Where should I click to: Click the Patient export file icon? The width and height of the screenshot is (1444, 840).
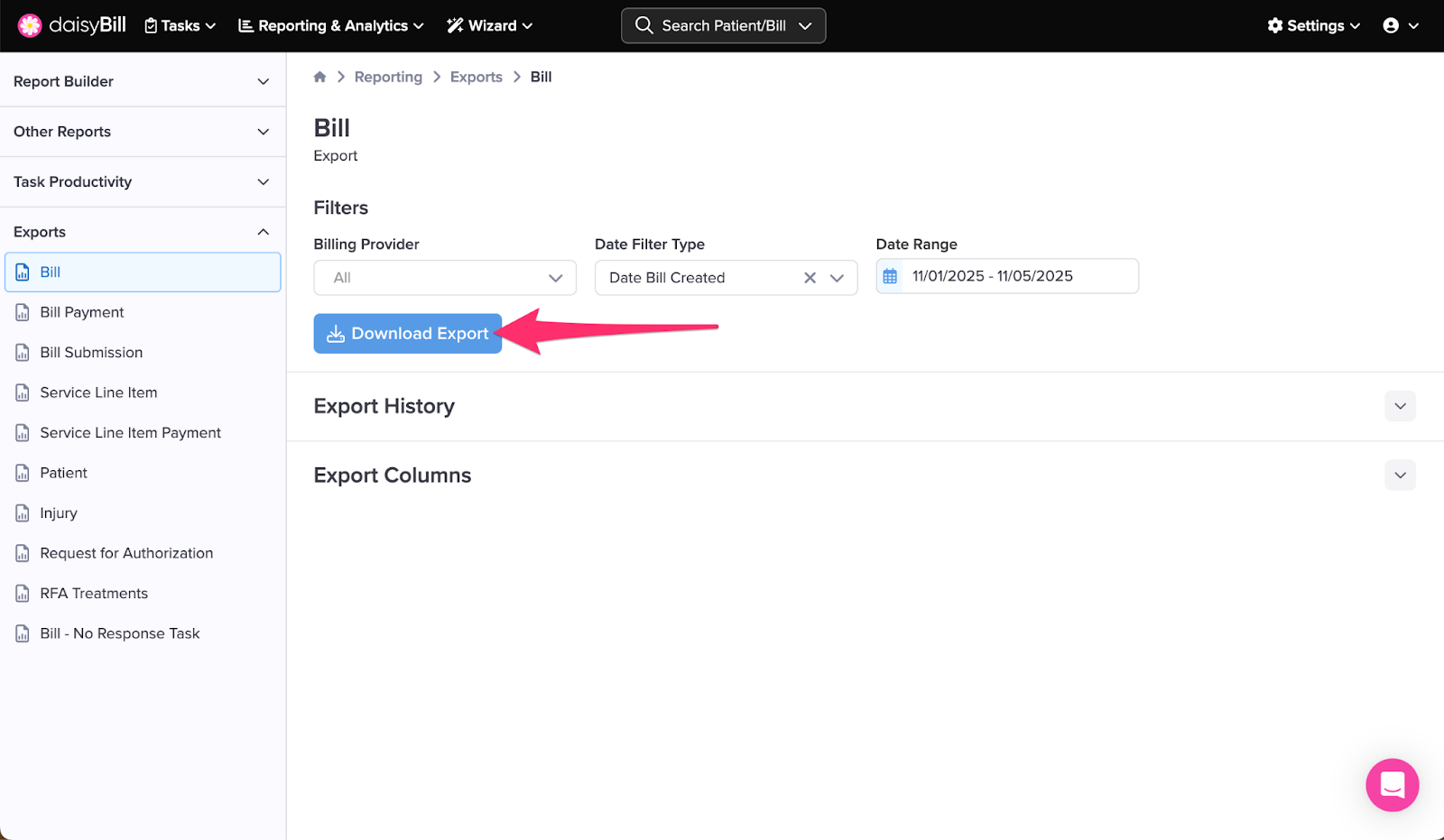click(23, 473)
